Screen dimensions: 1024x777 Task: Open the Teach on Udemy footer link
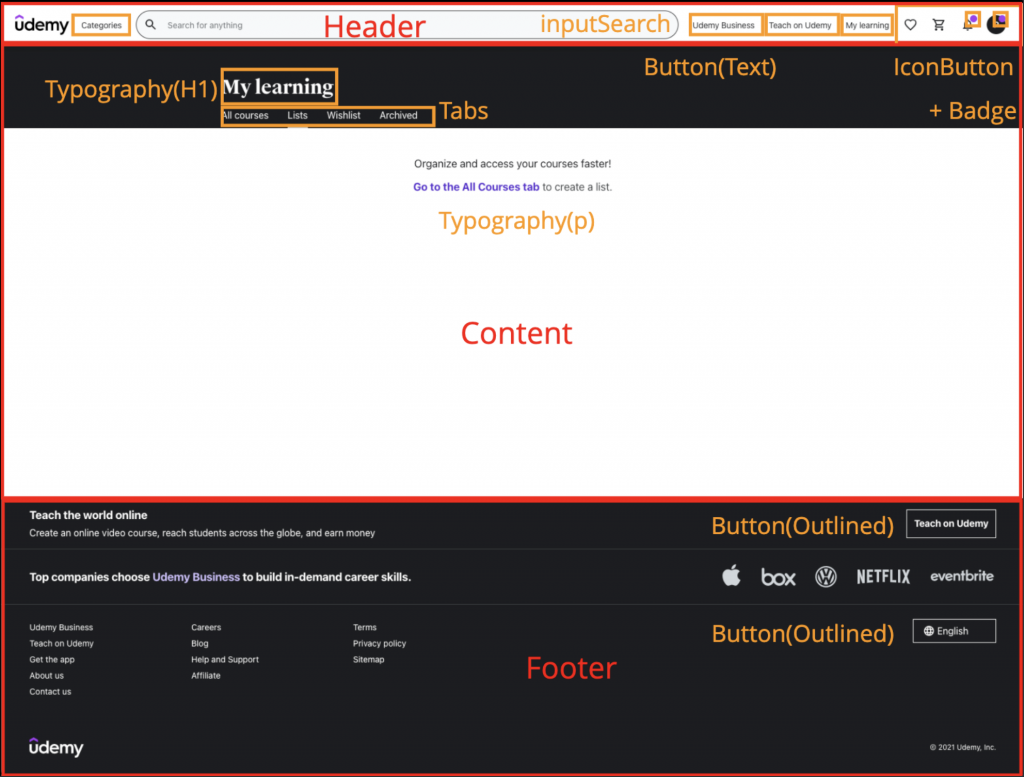coord(61,644)
